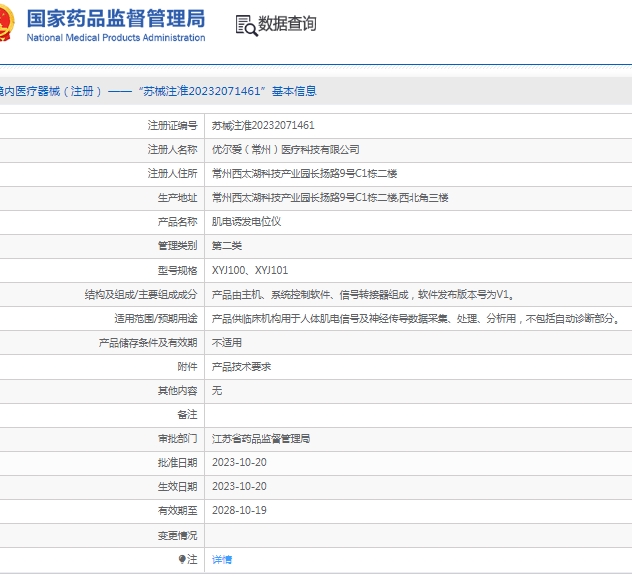
Task: Click the 其他内容 label
Action: coord(177,390)
